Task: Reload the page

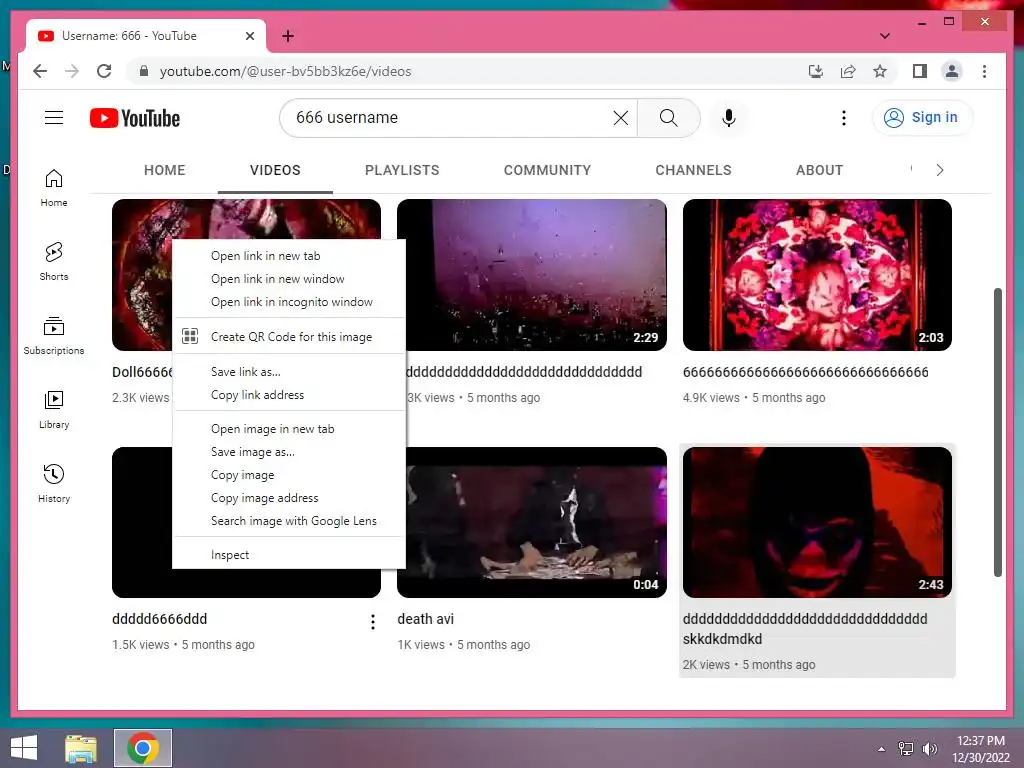Action: tap(104, 71)
